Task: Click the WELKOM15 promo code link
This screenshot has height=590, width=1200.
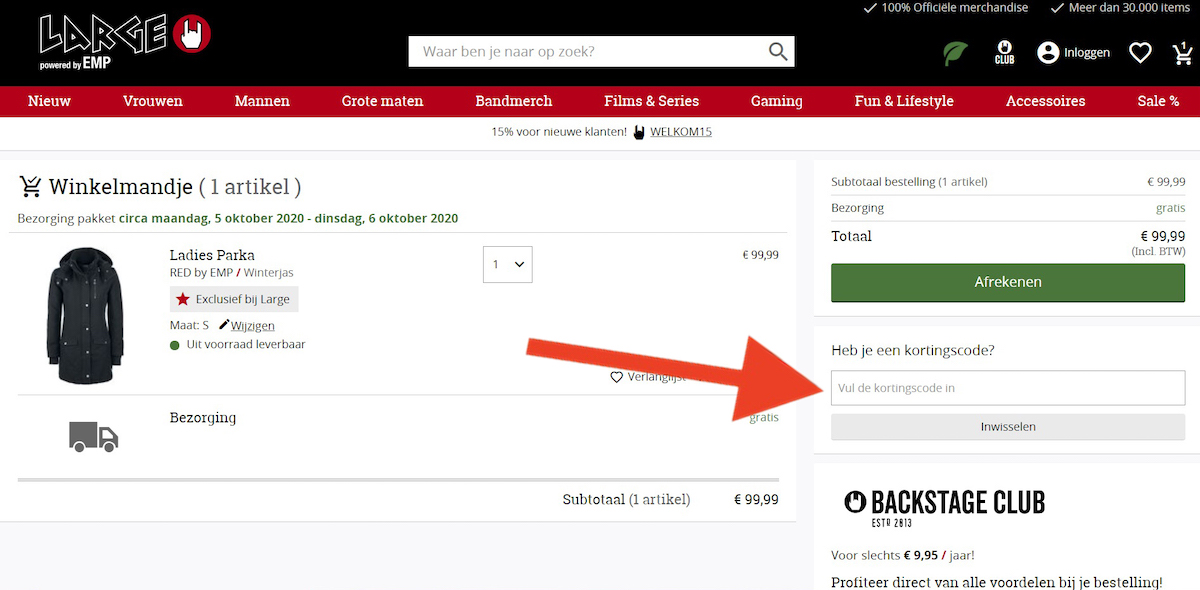Action: 681,132
